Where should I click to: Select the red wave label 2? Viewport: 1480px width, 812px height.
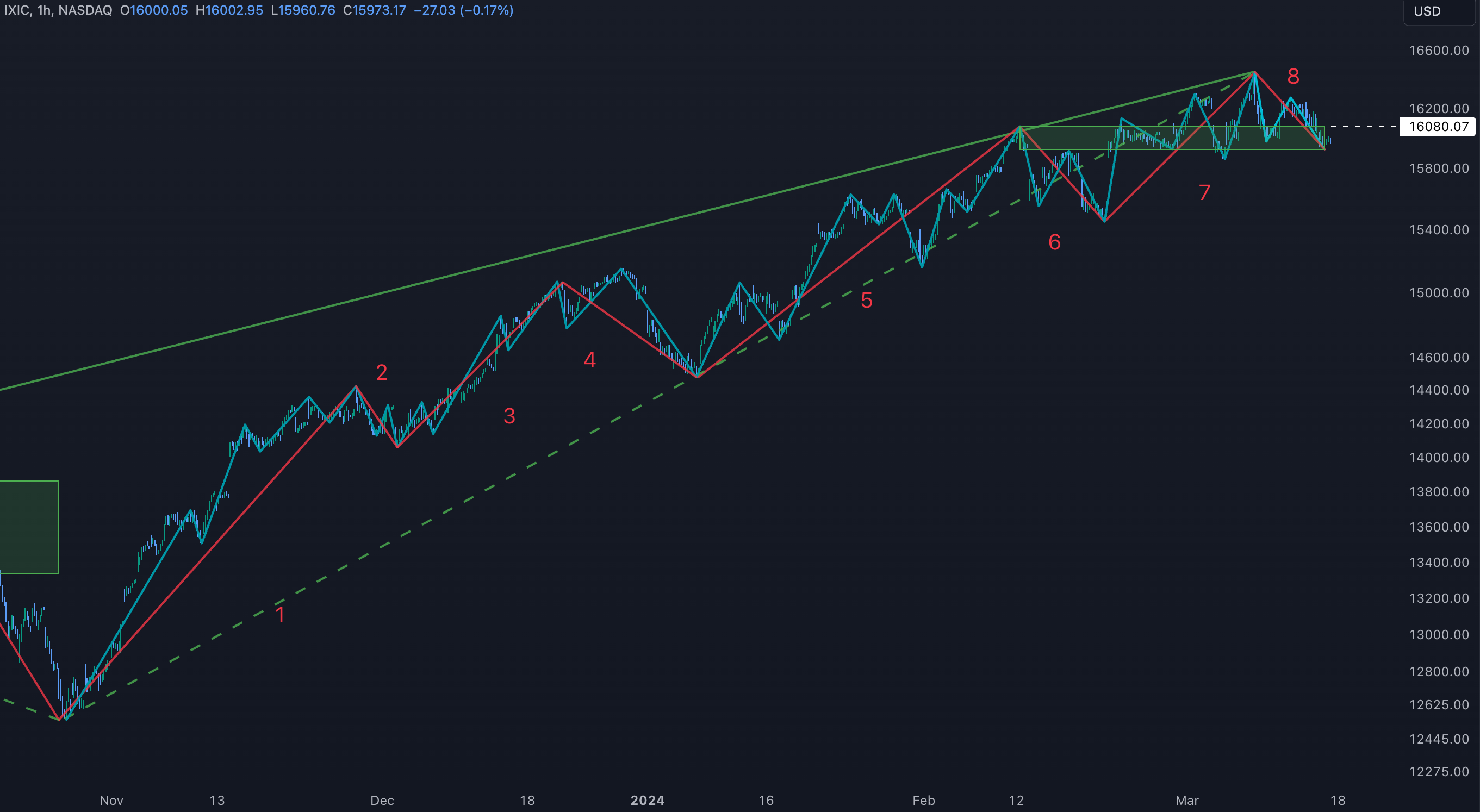tap(382, 373)
